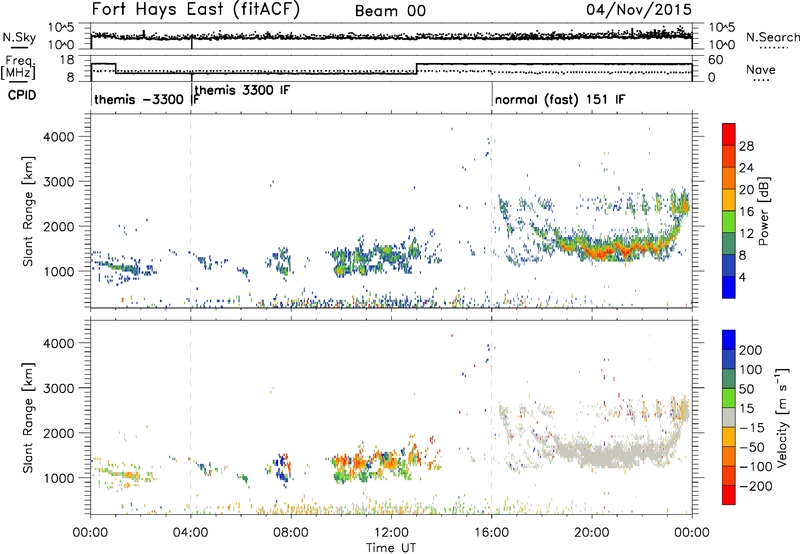This screenshot has width=800, height=554.
Task: Click the 'Beam 00' label
Action: [390, 11]
